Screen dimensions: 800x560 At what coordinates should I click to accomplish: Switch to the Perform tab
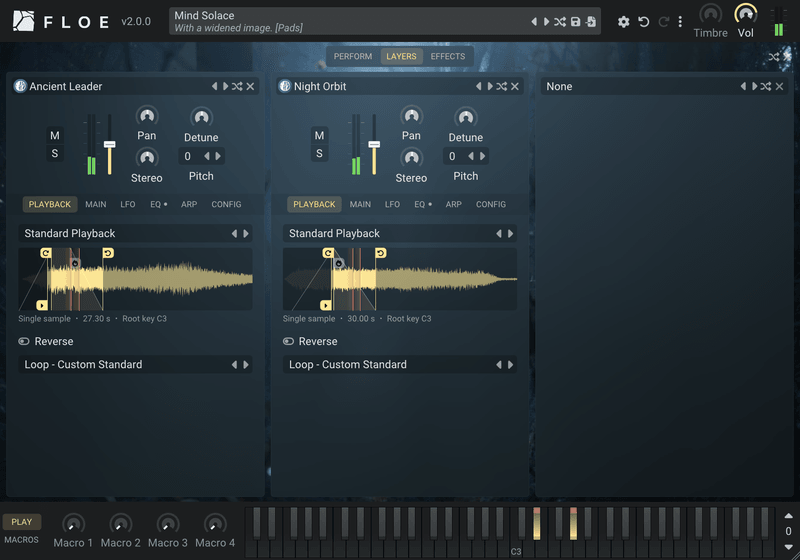pos(353,56)
